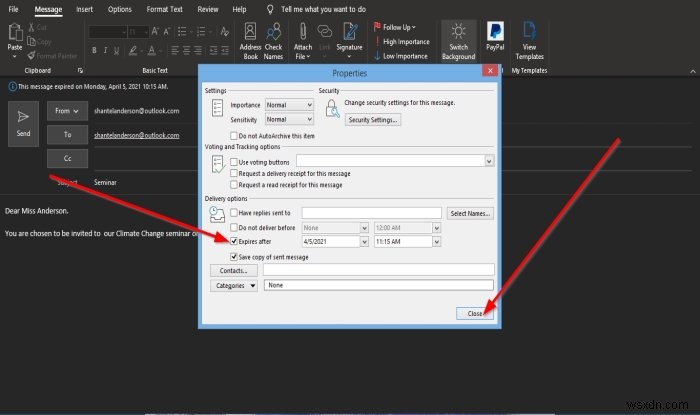Viewport: 700px width, 415px height.
Task: Click the Attach File paperclip icon
Action: point(303,32)
